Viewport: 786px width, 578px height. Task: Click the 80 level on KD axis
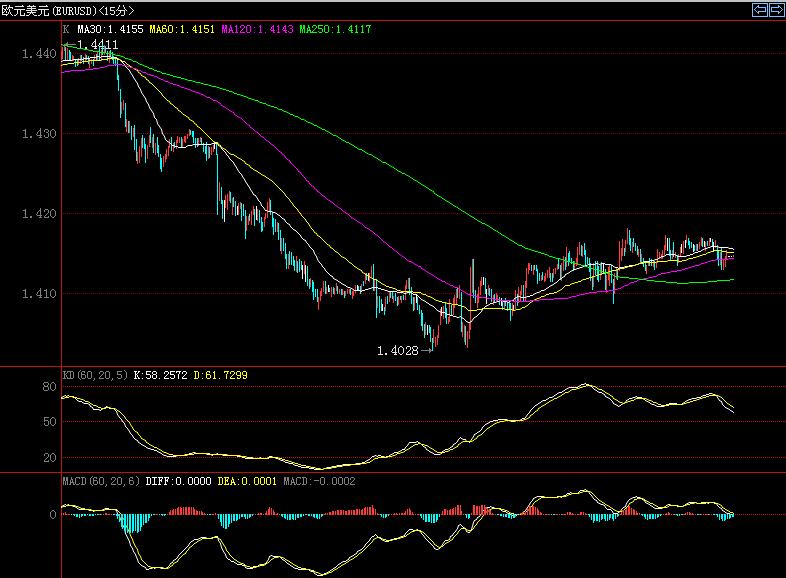coord(49,387)
